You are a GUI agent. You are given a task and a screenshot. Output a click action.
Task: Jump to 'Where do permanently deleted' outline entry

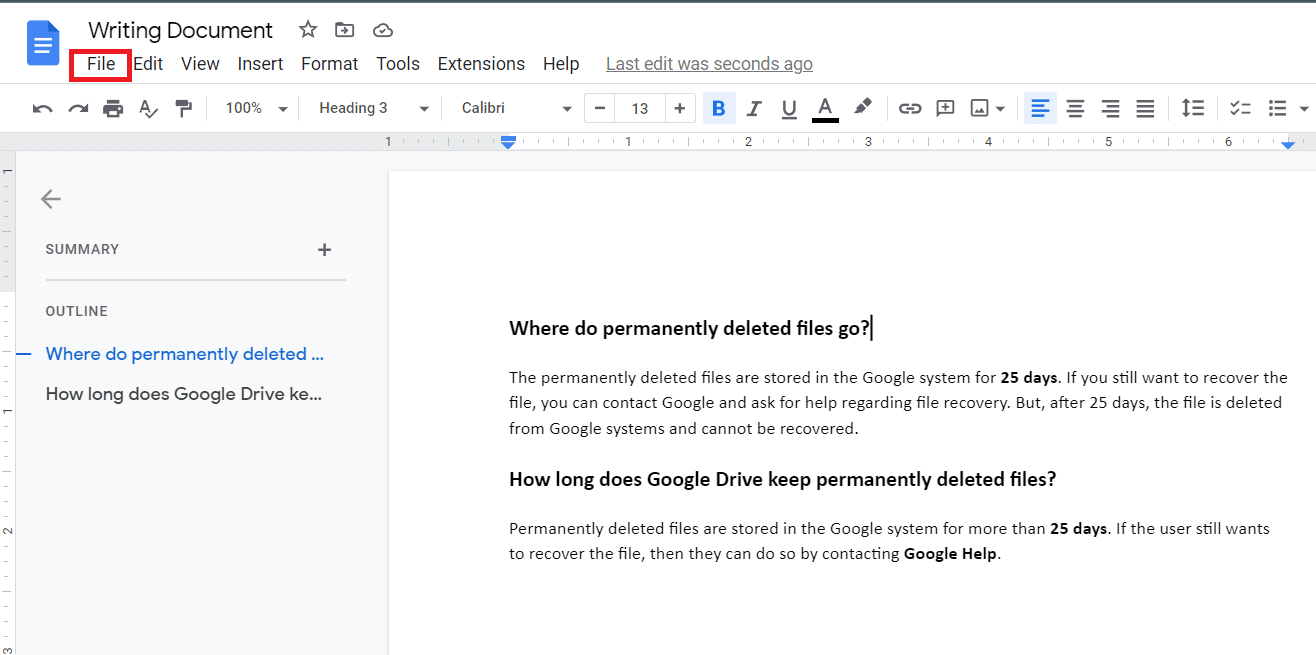185,354
